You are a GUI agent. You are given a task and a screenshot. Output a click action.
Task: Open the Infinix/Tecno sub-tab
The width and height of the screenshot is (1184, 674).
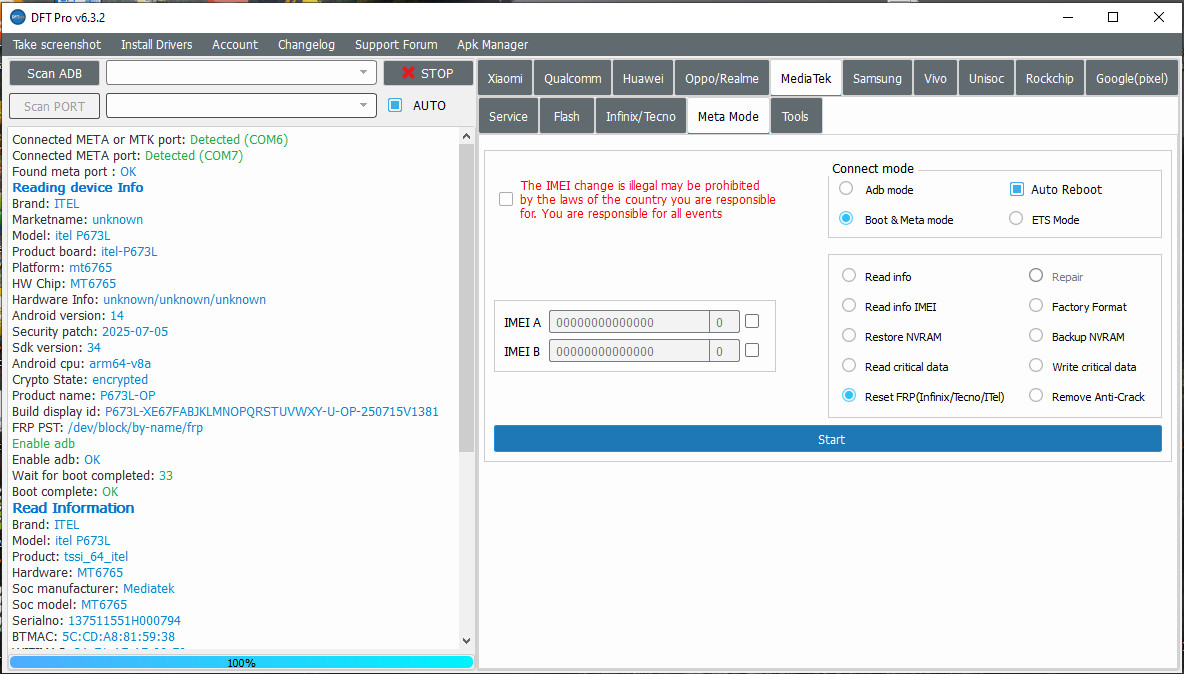pyautogui.click(x=640, y=117)
